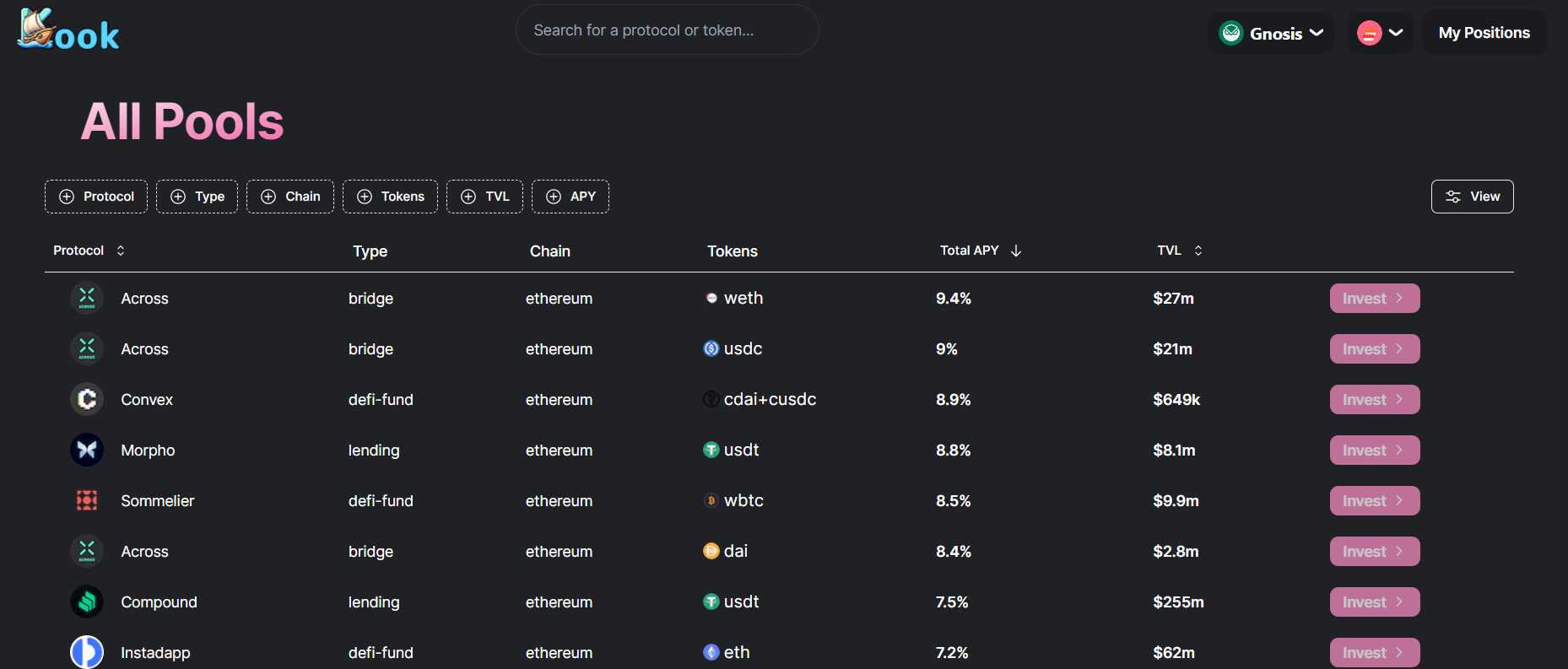Click the 9.4% APY value
Image resolution: width=1568 pixels, height=669 pixels.
954,299
